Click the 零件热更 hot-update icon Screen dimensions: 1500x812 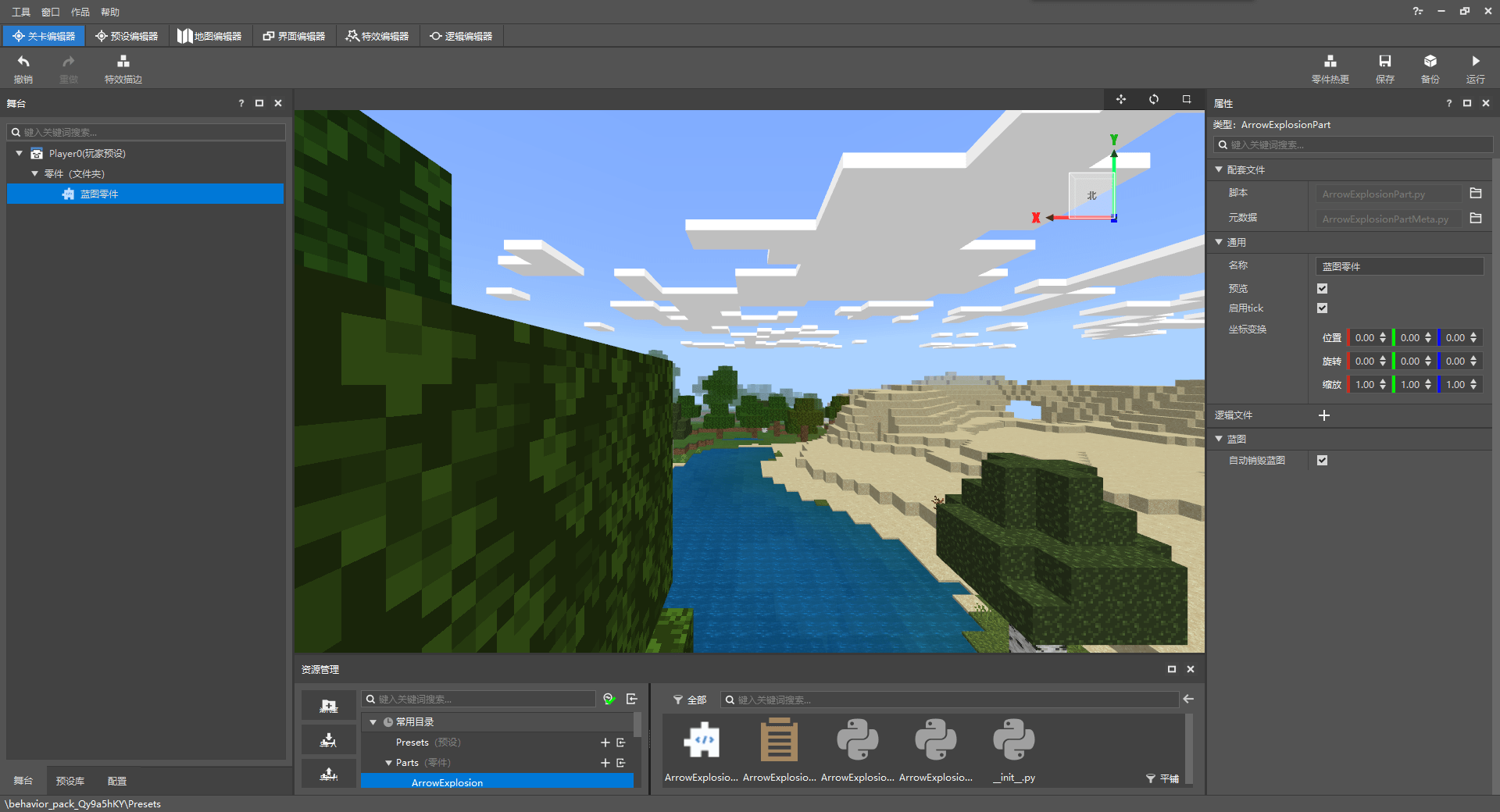click(x=1330, y=62)
